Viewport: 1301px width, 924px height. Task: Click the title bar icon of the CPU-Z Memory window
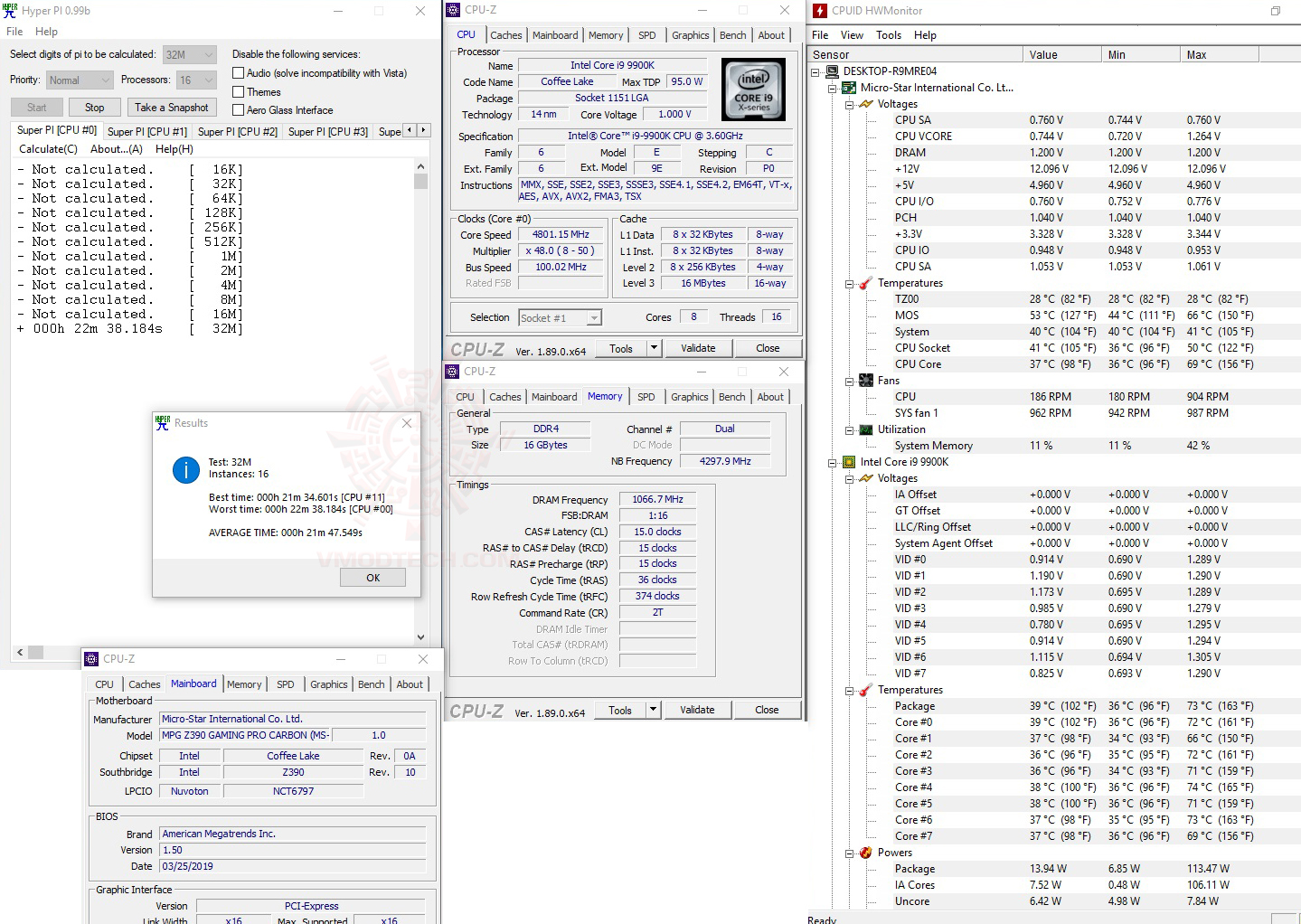pos(453,372)
